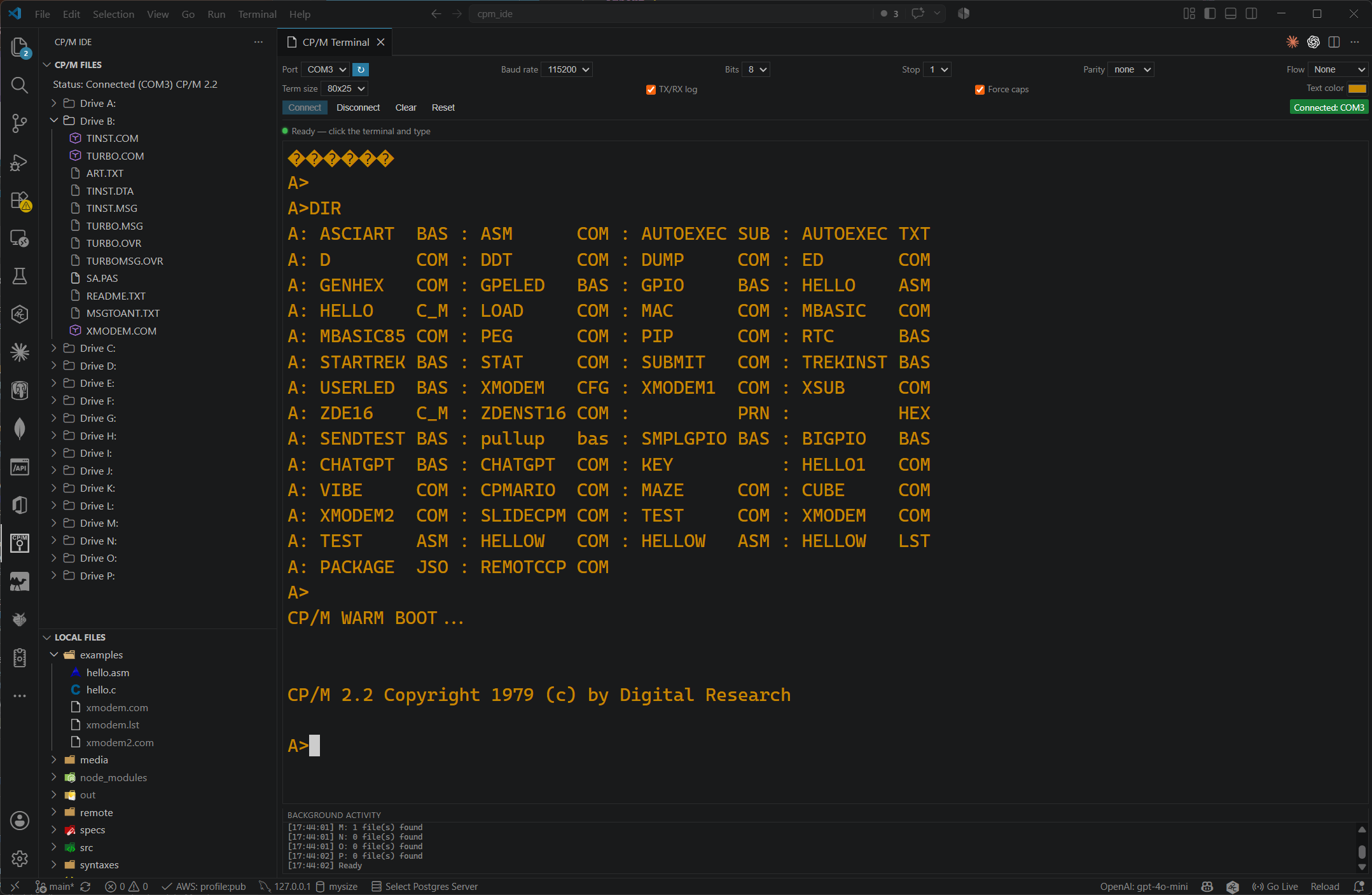
Task: Open editor More Actions menu
Action: (1355, 42)
